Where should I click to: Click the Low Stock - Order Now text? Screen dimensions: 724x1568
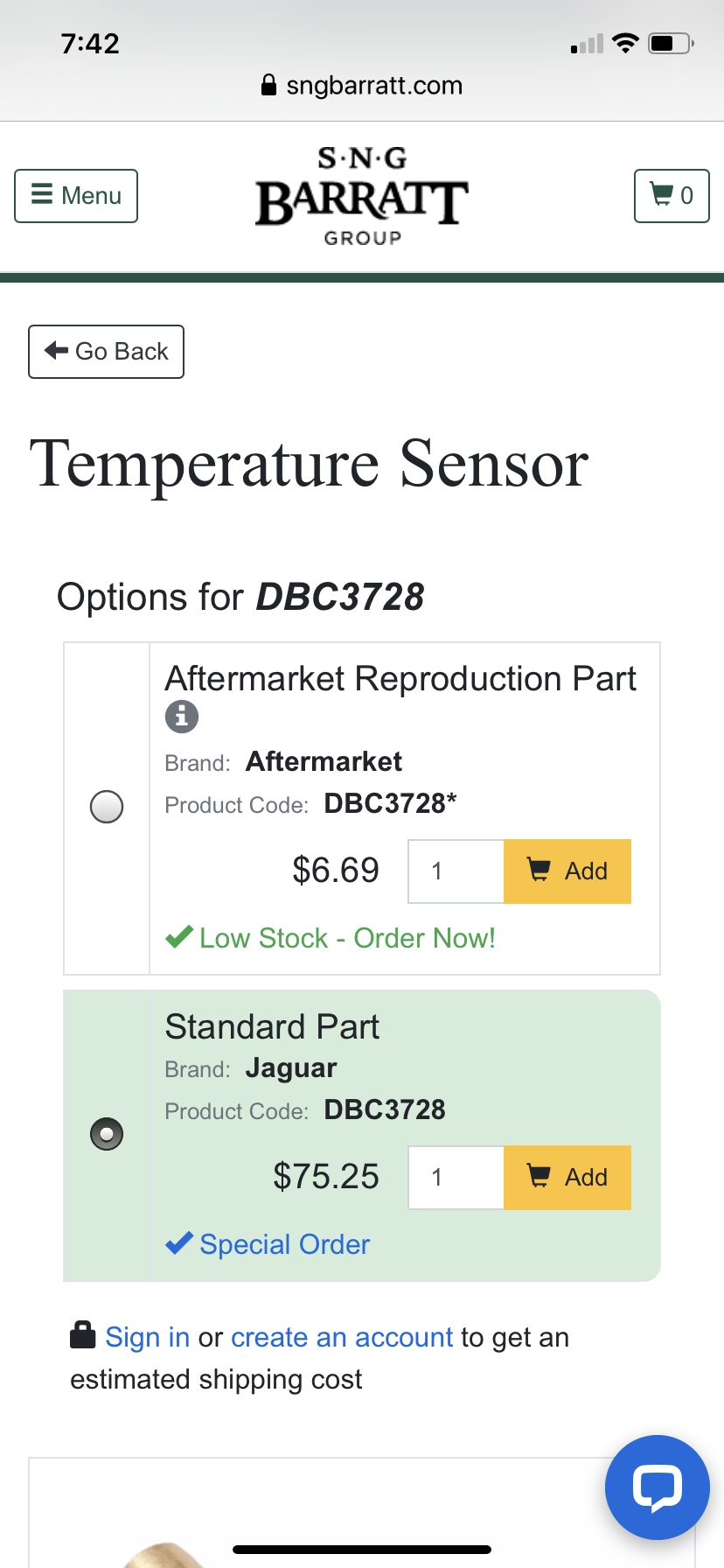(347, 938)
